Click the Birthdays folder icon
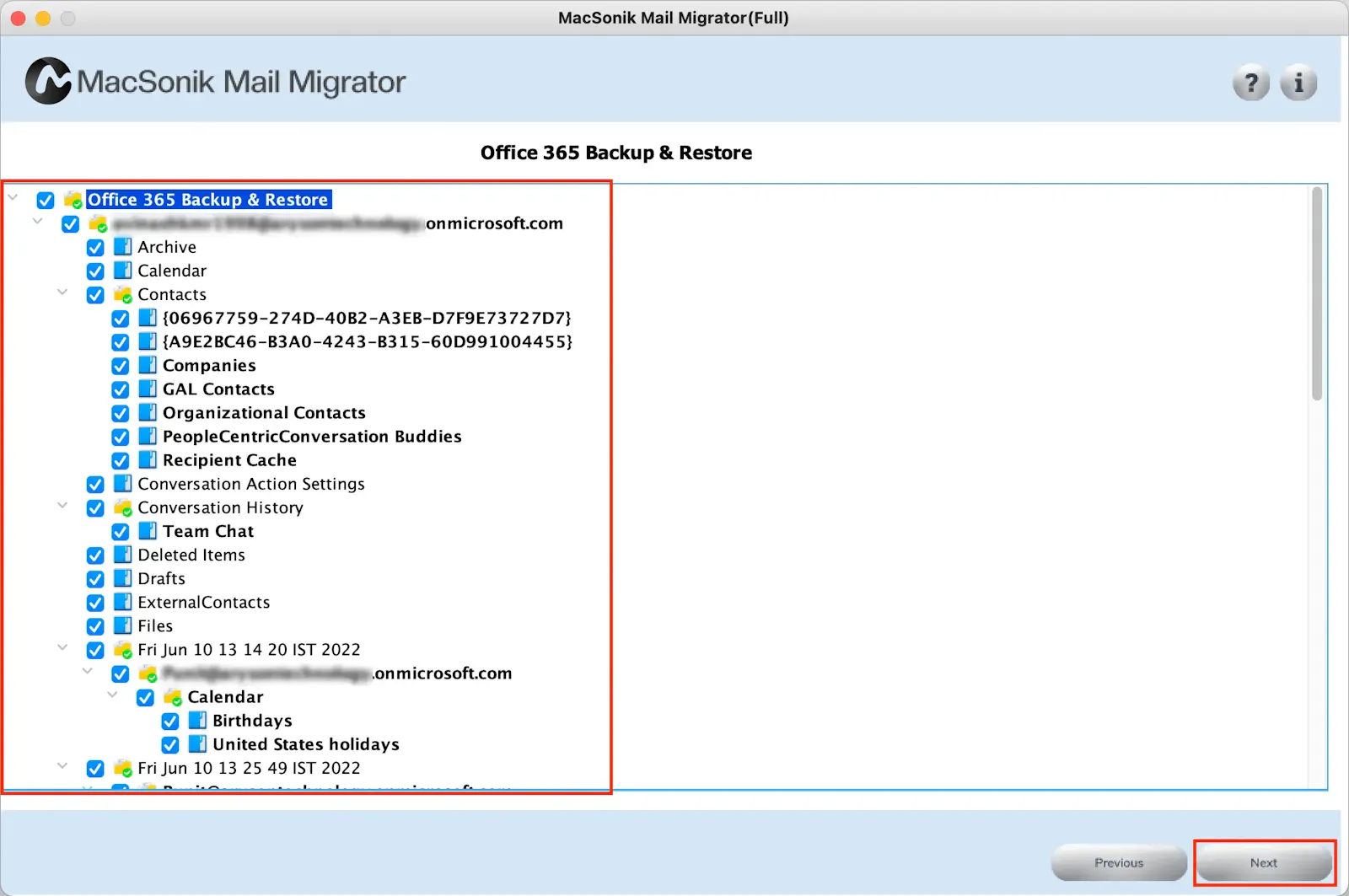Image resolution: width=1349 pixels, height=896 pixels. click(x=197, y=721)
